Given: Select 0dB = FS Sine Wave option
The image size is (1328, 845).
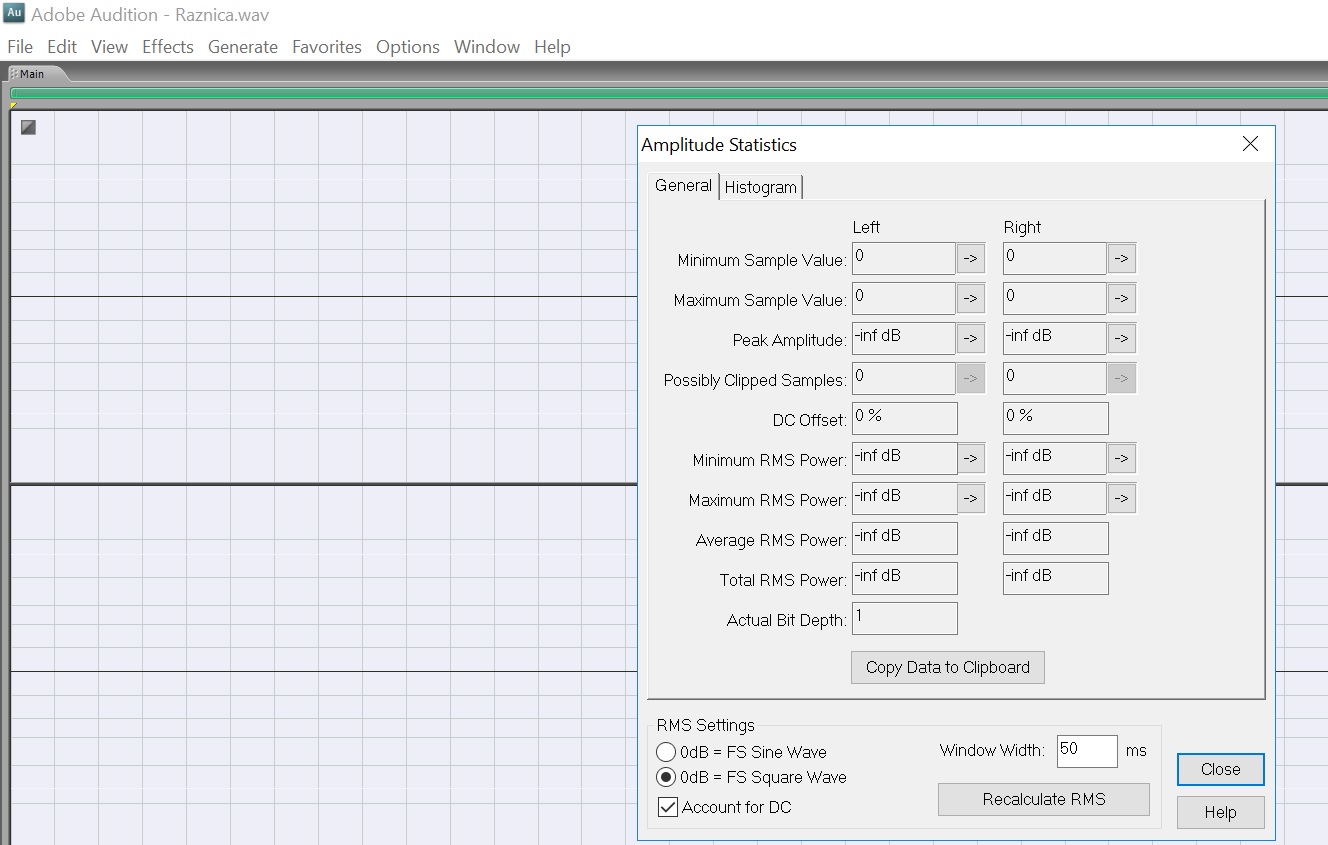Looking at the screenshot, I should tap(666, 752).
